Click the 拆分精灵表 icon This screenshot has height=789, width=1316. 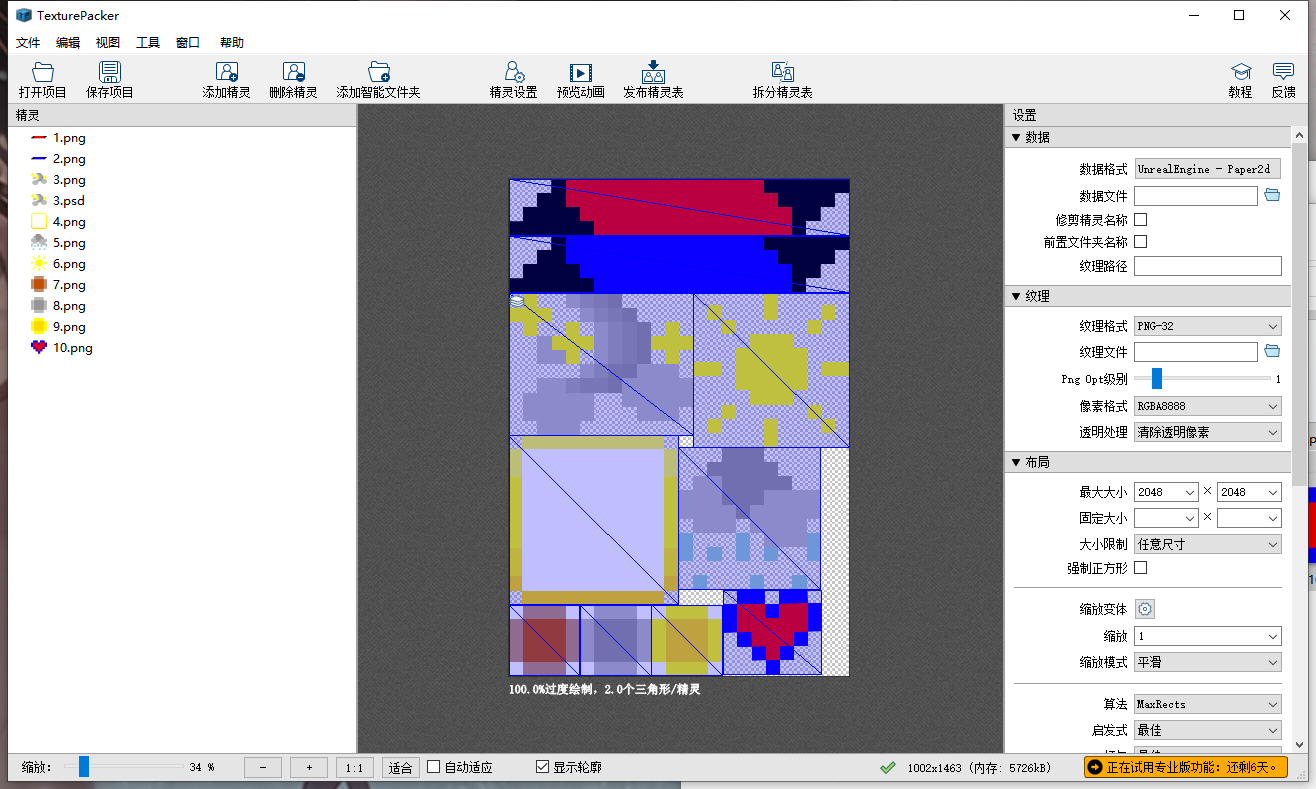(x=783, y=78)
